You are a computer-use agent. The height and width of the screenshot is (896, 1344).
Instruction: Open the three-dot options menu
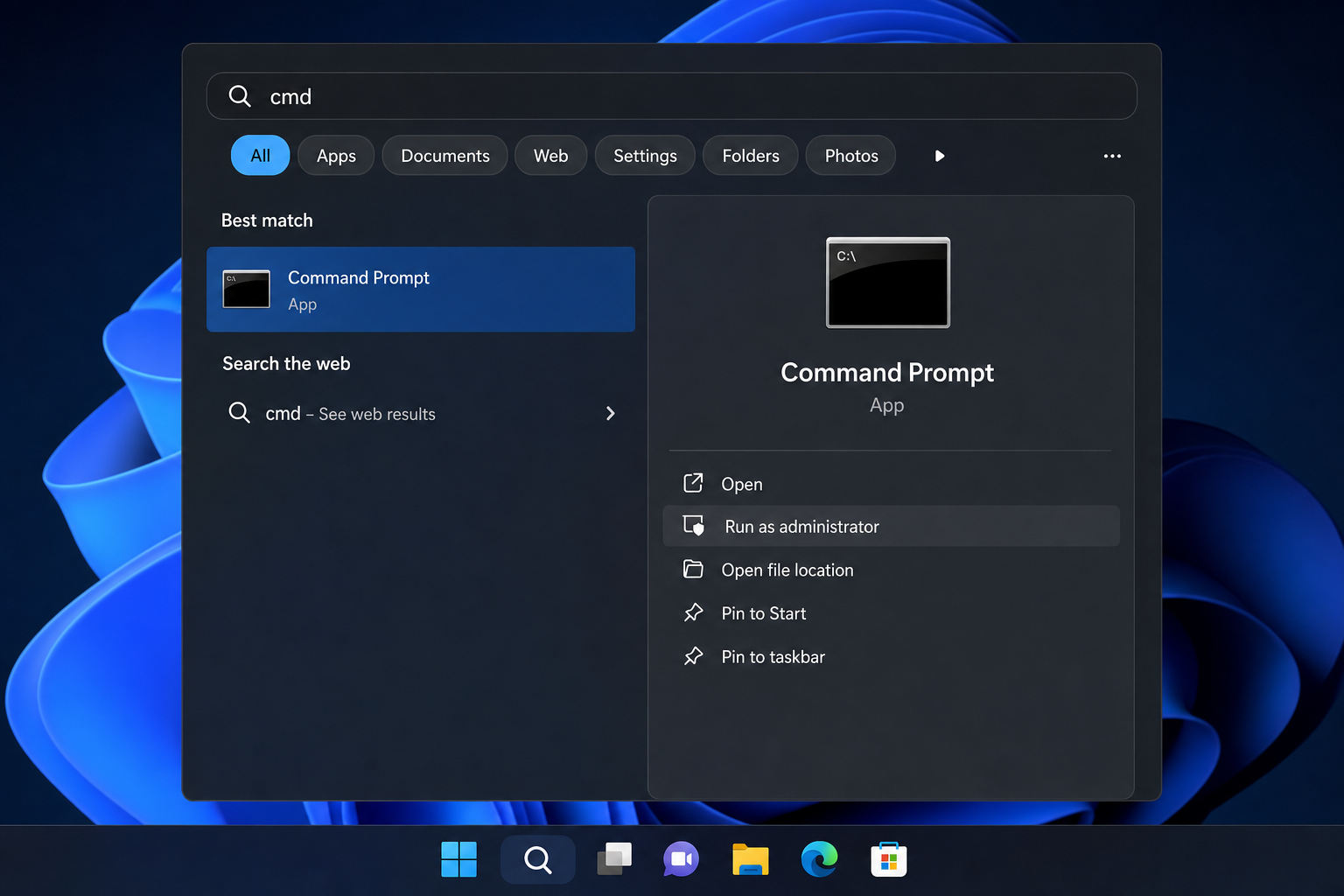coord(1112,156)
